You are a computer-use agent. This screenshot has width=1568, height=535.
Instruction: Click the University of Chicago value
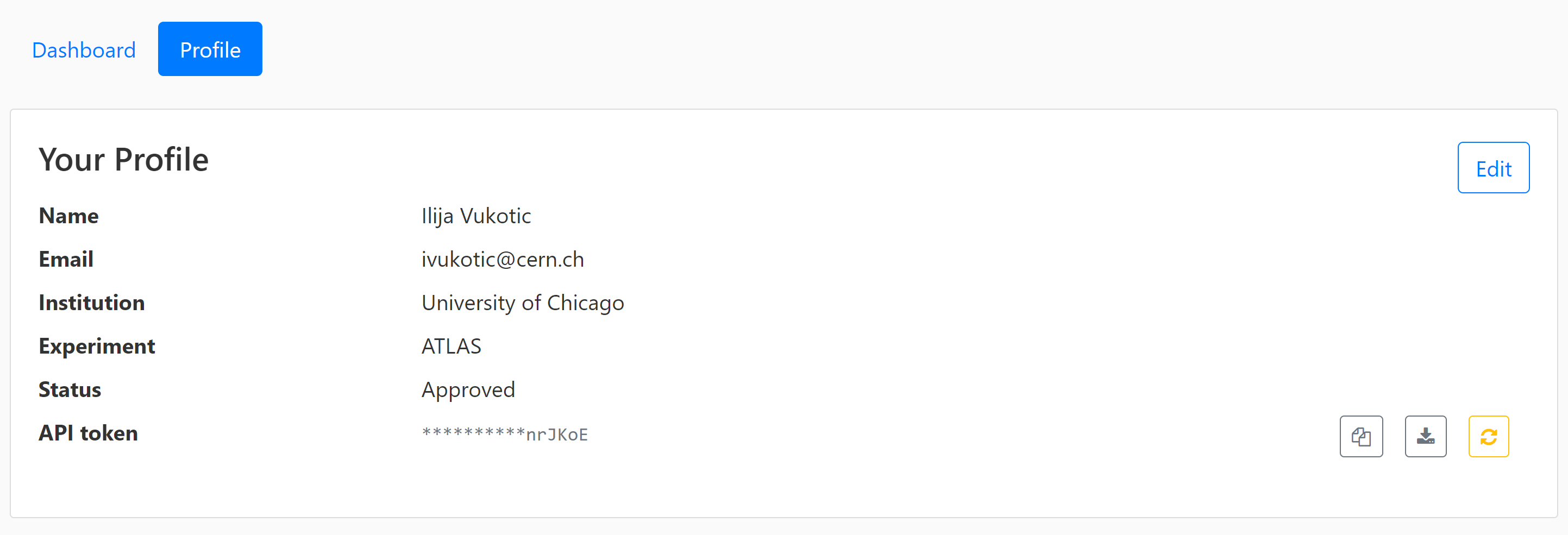pyautogui.click(x=522, y=303)
